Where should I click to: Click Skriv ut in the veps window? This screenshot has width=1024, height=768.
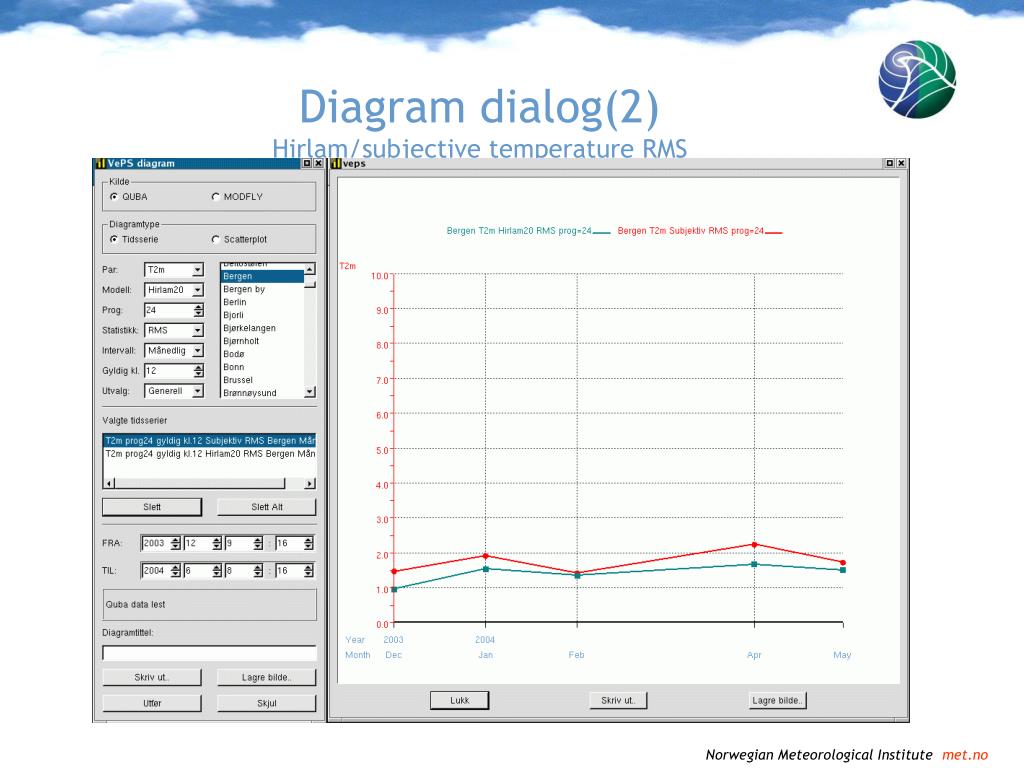618,700
